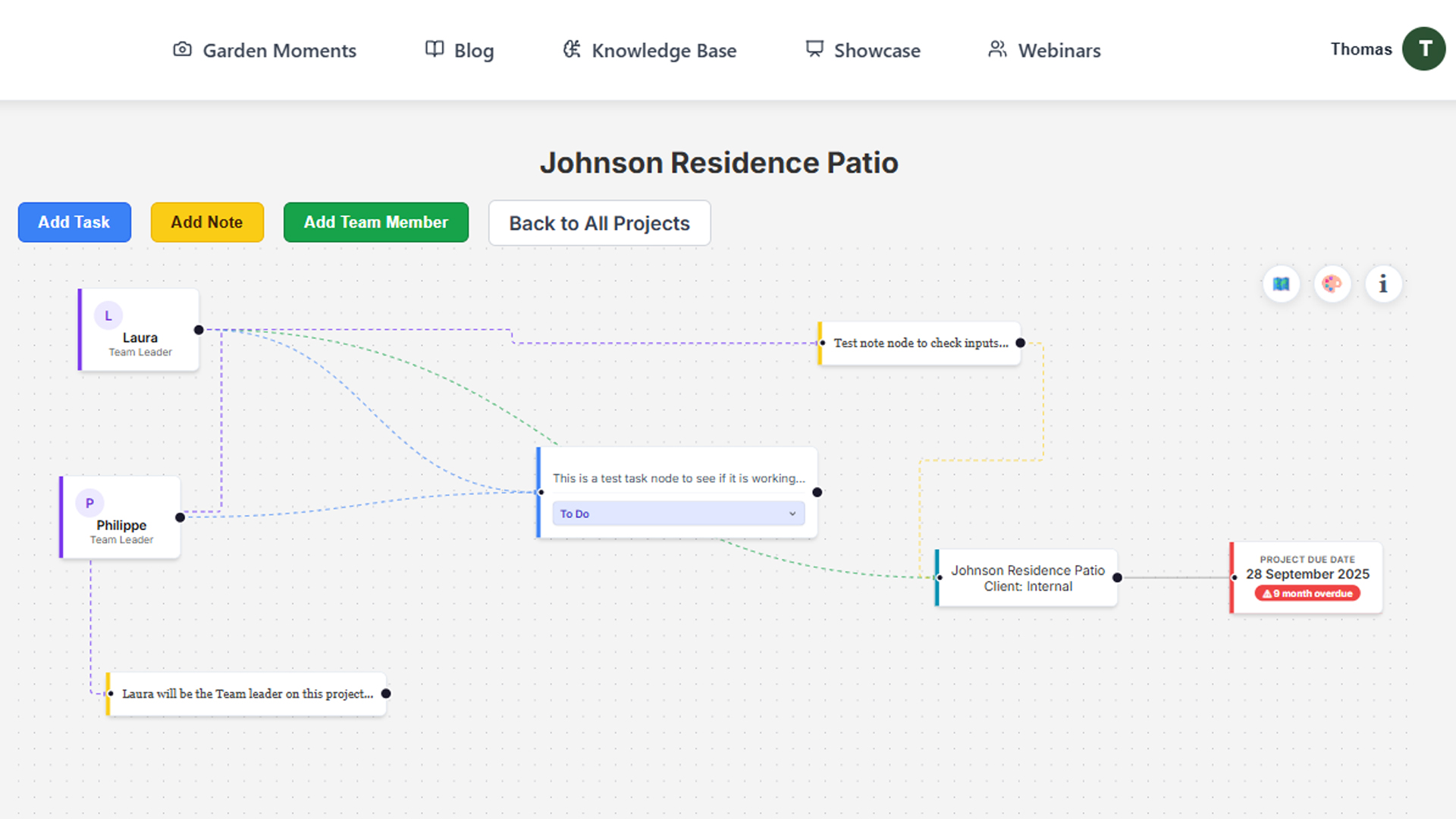Show info with the i icon button
1456x819 pixels.
point(1383,284)
